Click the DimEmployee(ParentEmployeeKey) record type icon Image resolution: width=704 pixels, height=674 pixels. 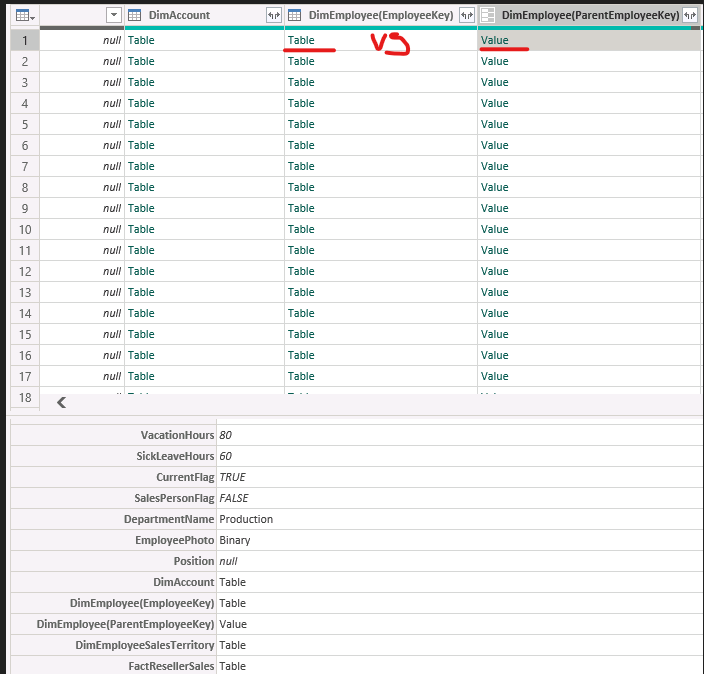click(x=487, y=15)
